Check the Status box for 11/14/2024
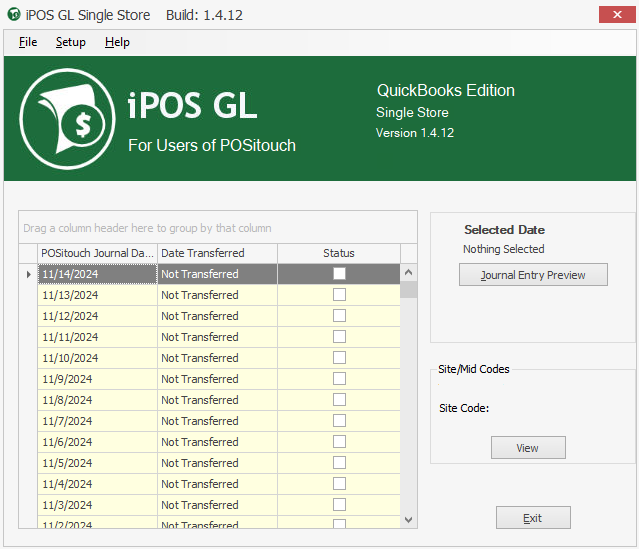The height and width of the screenshot is (549, 639). [339, 273]
